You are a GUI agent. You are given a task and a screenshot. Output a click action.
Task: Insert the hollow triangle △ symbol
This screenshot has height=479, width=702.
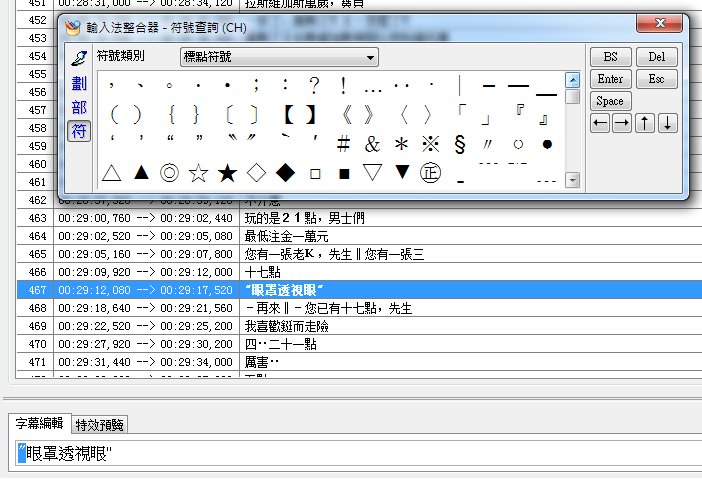(x=111, y=173)
